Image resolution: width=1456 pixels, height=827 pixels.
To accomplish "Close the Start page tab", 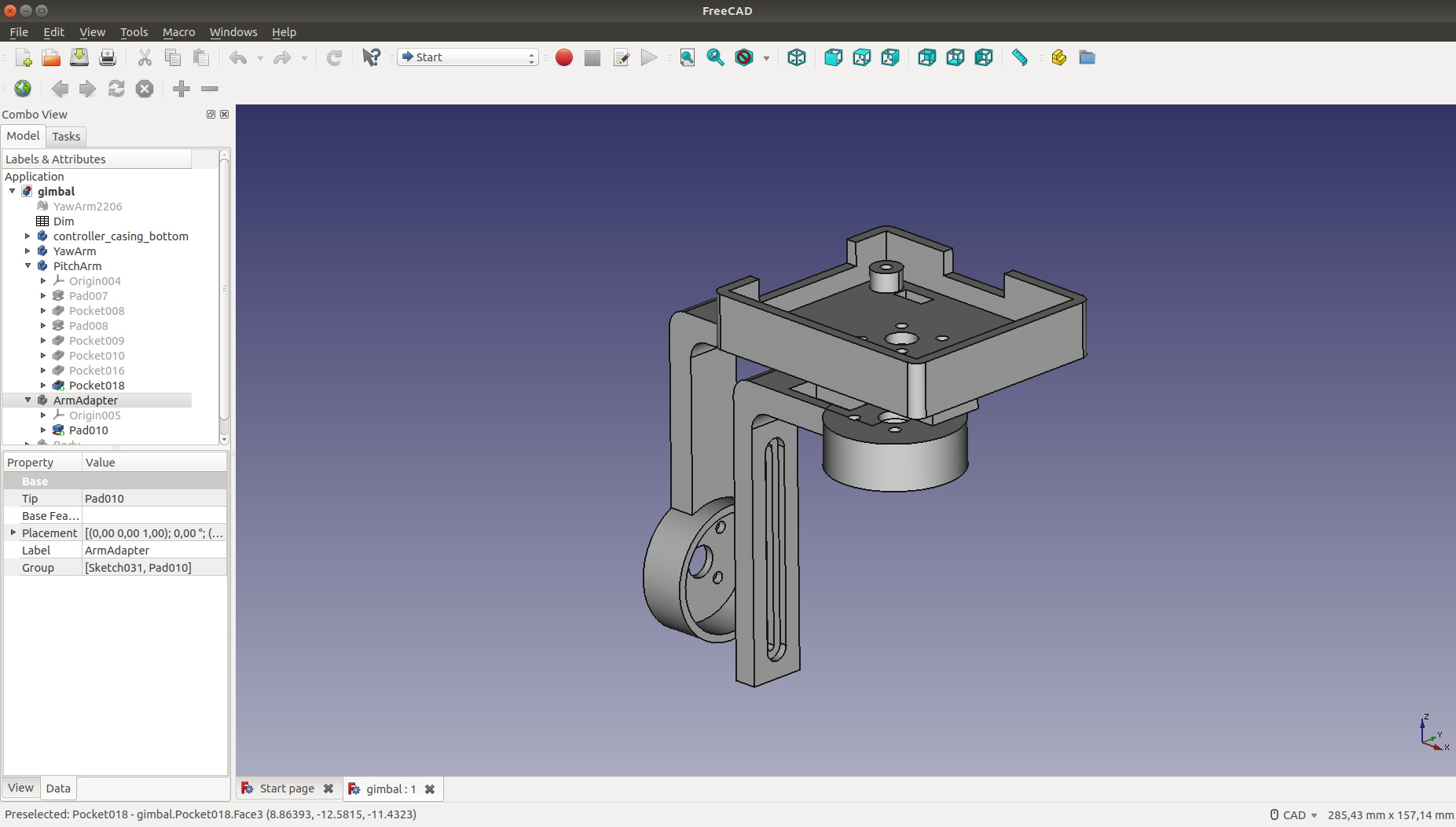I will pyautogui.click(x=328, y=789).
